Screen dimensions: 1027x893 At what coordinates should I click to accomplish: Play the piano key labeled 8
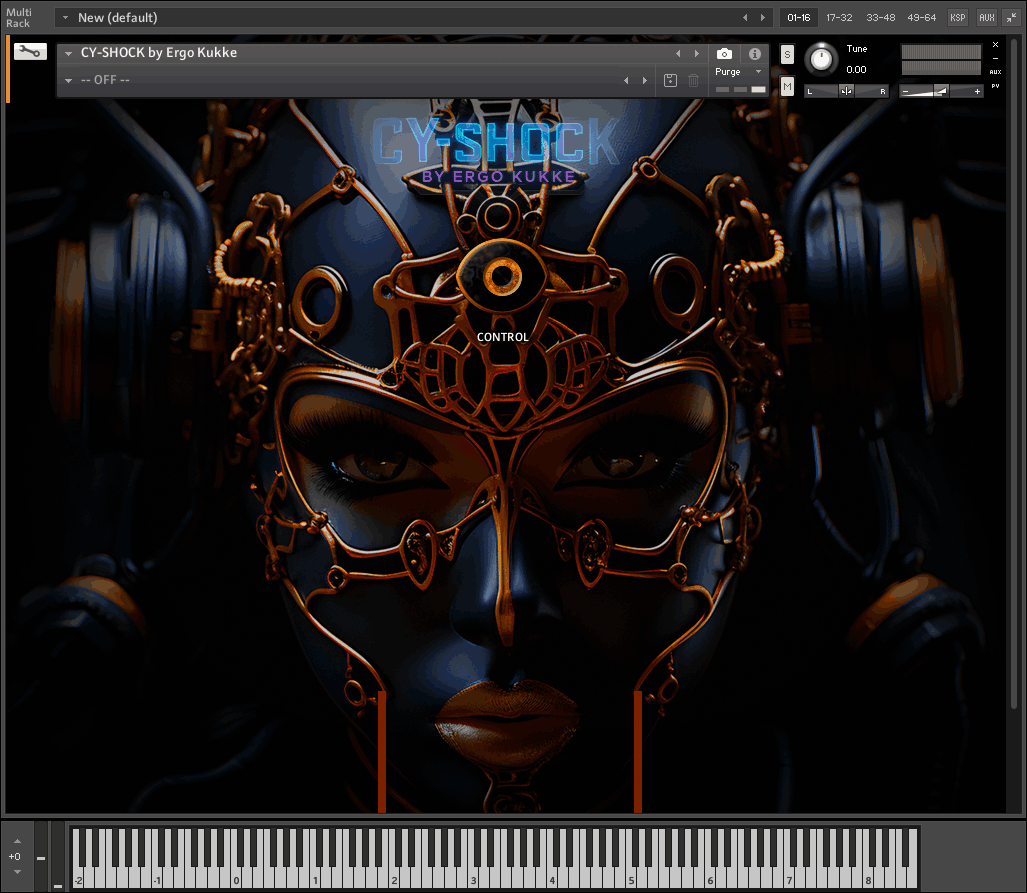coord(868,879)
